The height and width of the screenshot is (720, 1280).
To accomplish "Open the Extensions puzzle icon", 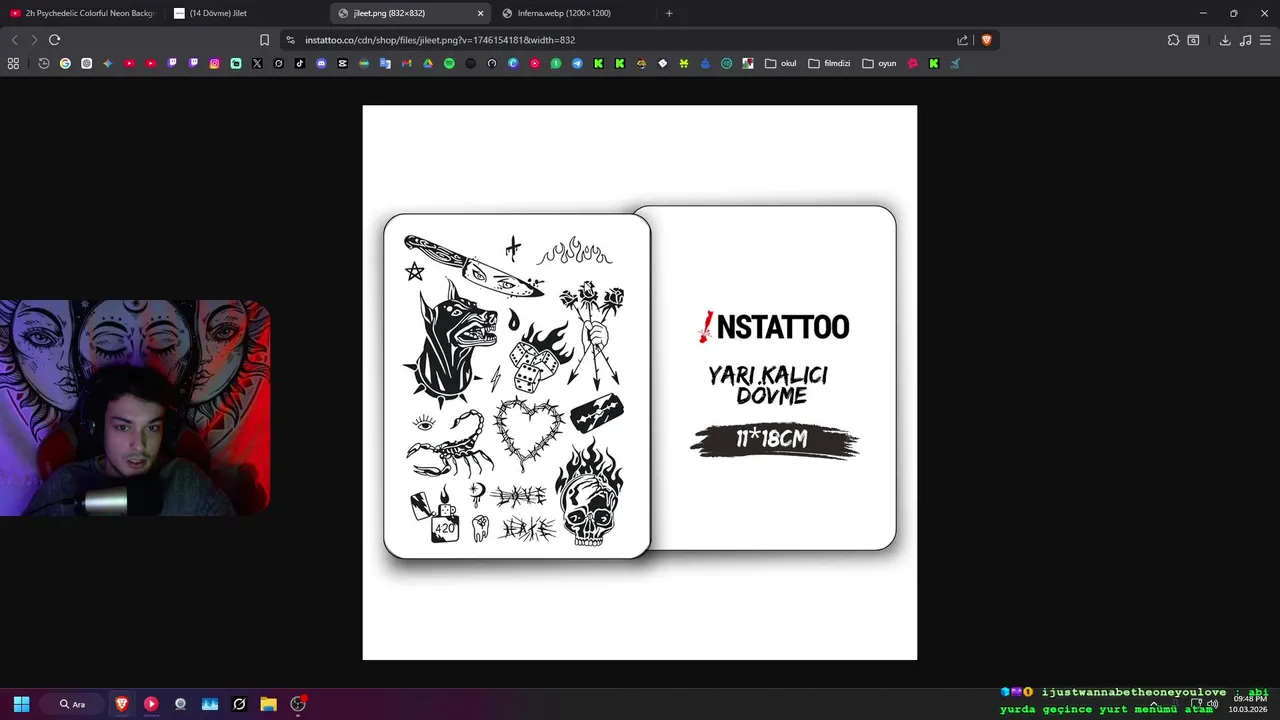I will (1173, 40).
